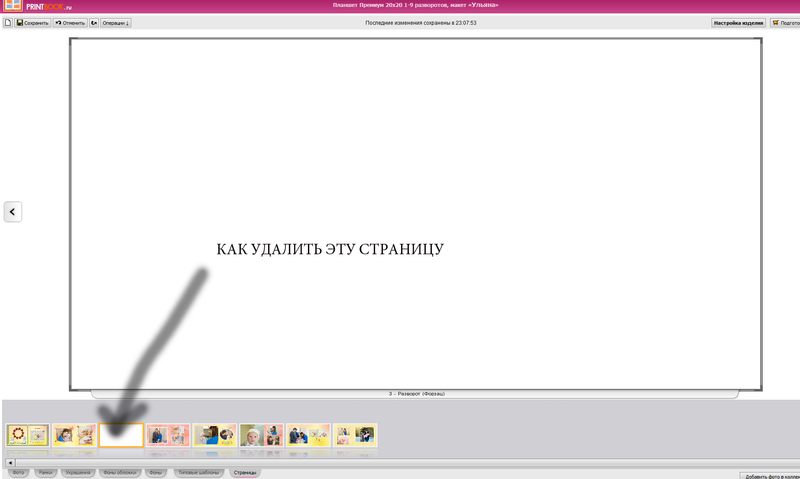Open the Фоны tab
Image resolution: width=800 pixels, height=479 pixels.
155,471
